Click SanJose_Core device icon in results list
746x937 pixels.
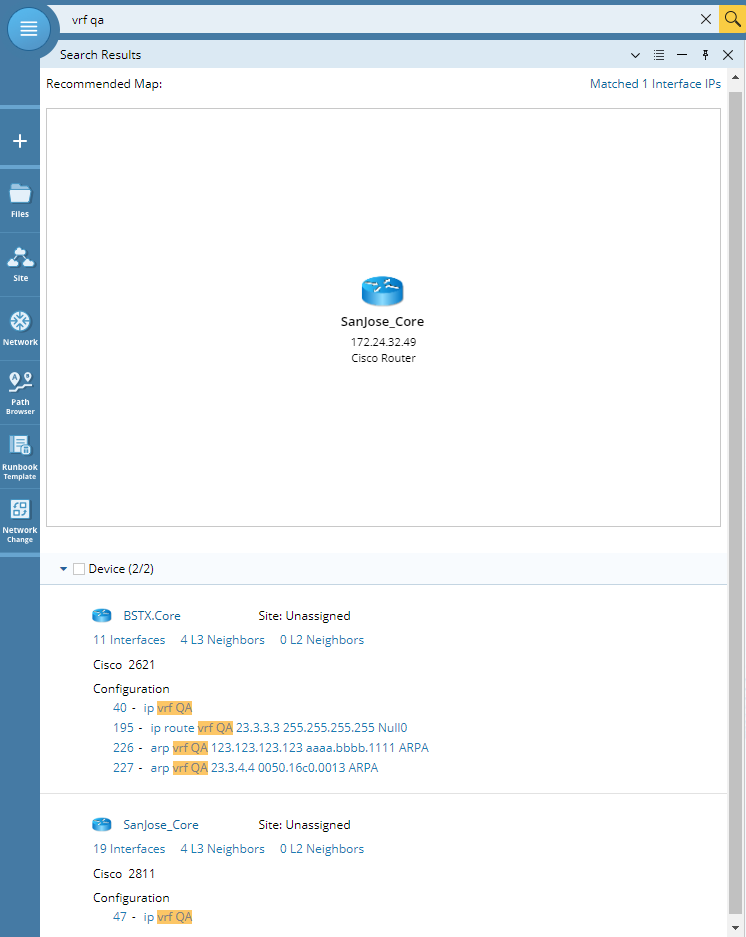click(x=102, y=825)
